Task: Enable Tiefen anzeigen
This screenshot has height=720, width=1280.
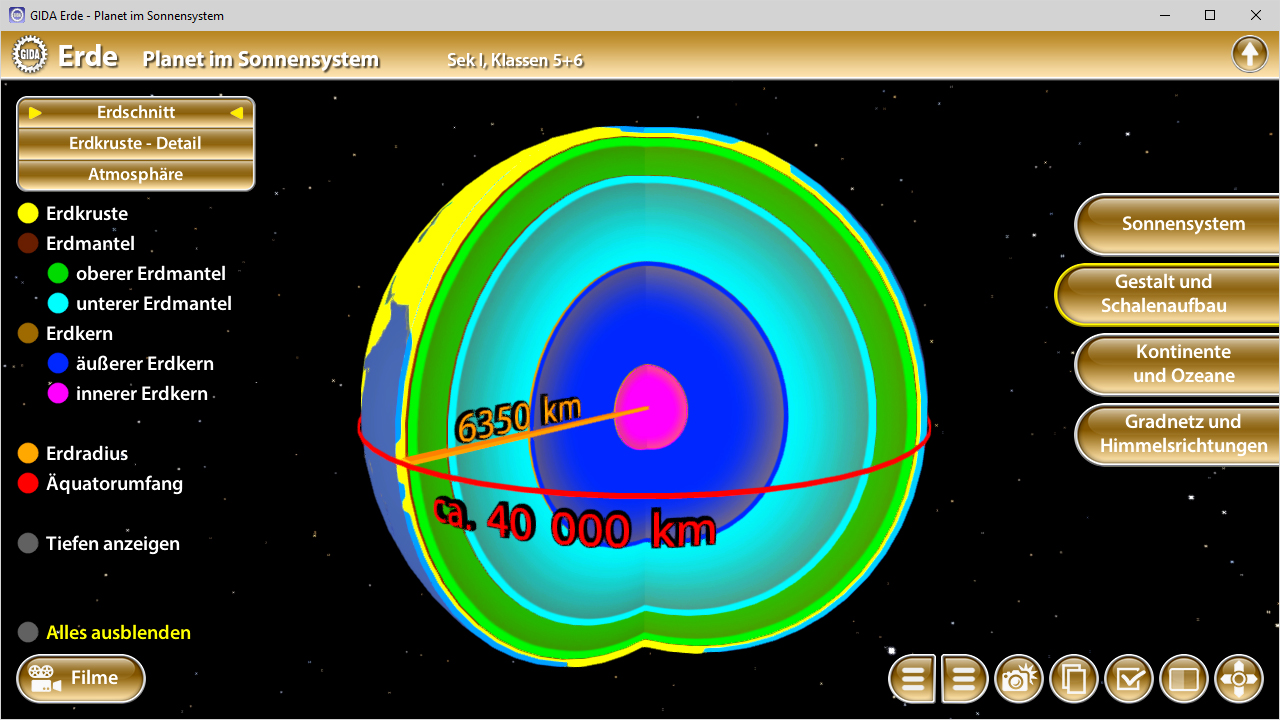Action: pos(26,543)
